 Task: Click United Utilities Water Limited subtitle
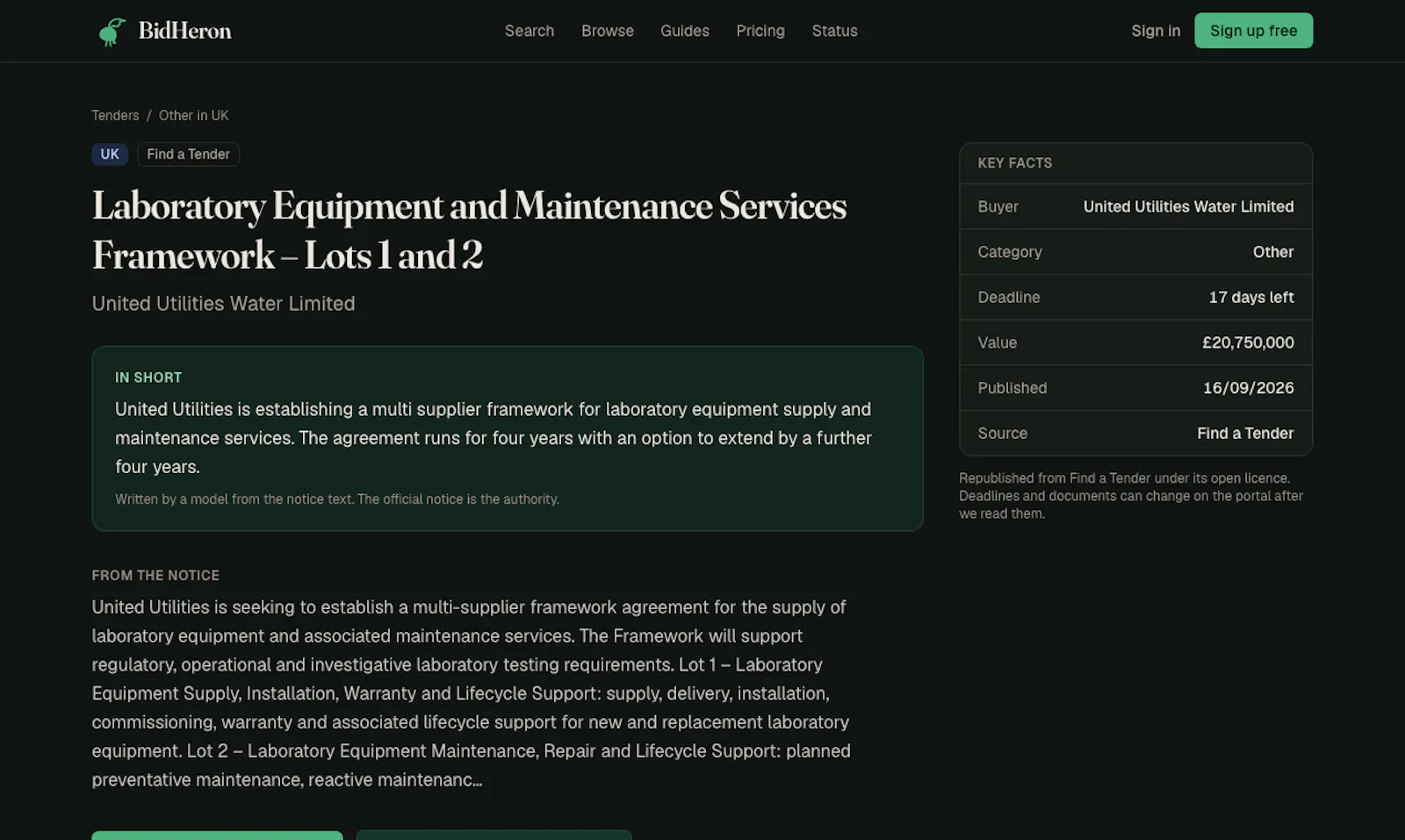[223, 304]
